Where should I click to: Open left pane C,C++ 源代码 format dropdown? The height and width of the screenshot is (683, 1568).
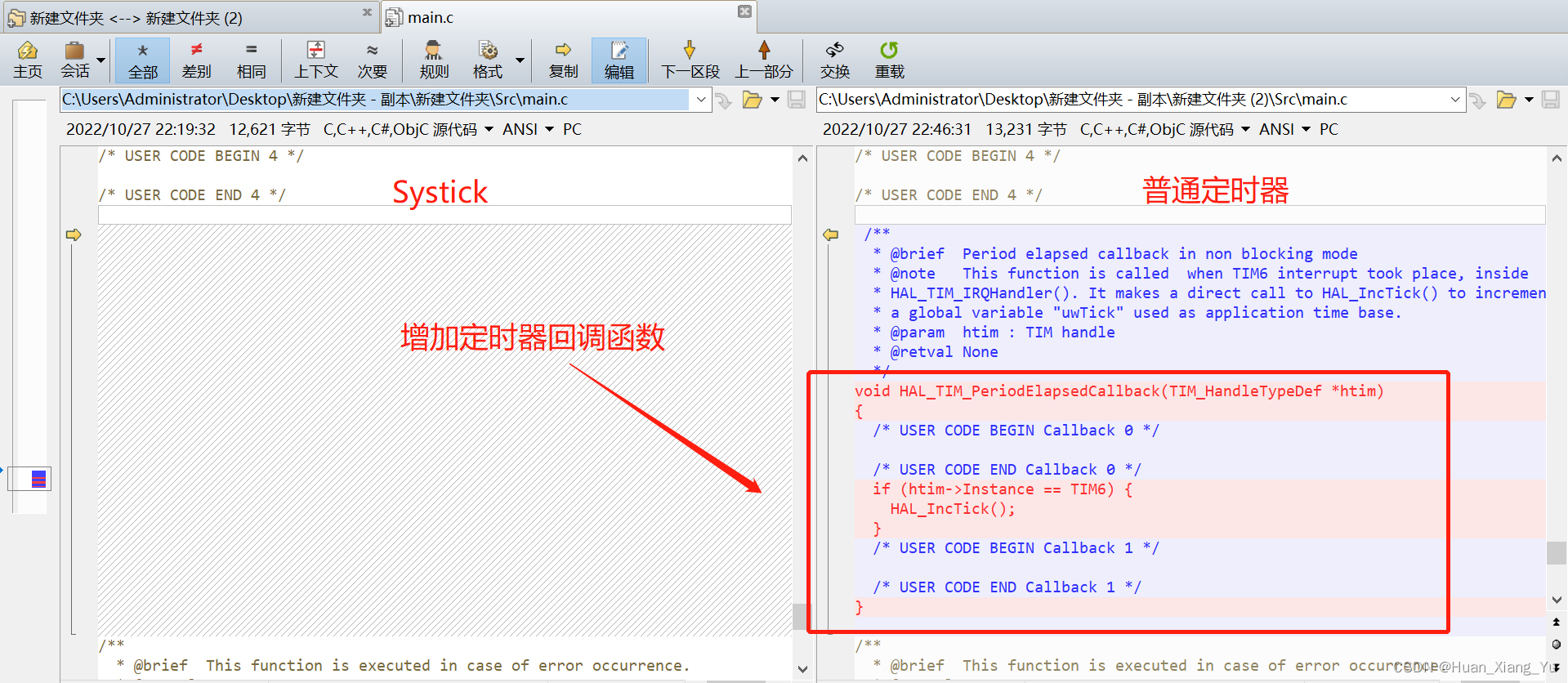(x=409, y=129)
